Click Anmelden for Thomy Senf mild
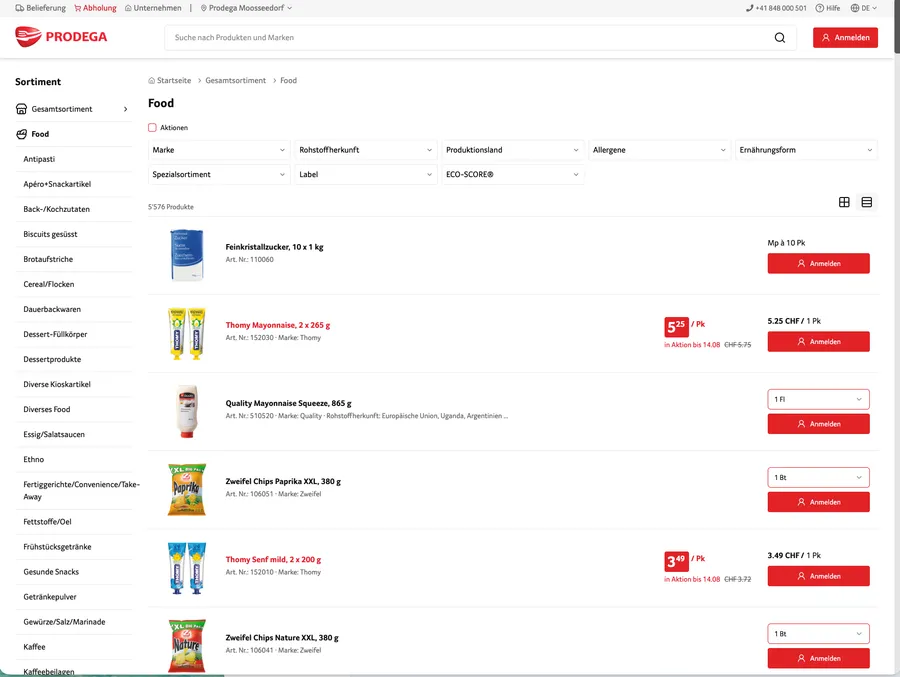The height and width of the screenshot is (677, 900). click(x=818, y=576)
